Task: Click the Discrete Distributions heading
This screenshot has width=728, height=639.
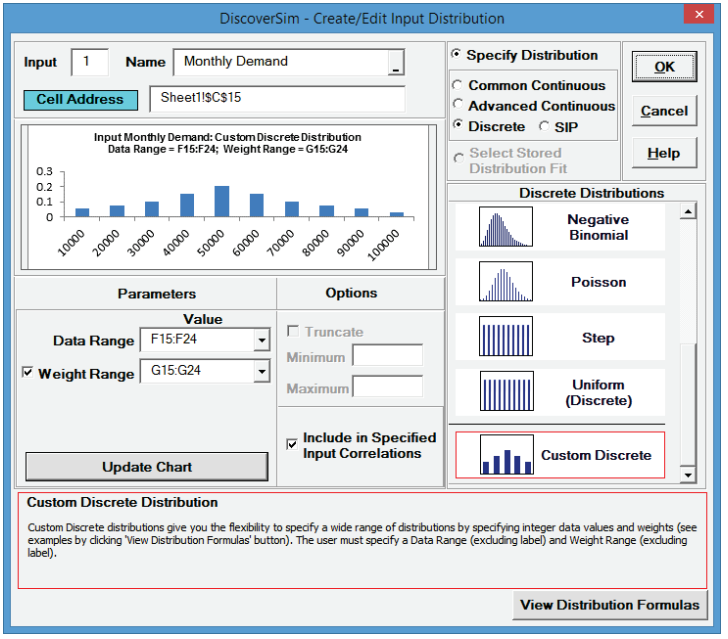Action: [x=591, y=193]
